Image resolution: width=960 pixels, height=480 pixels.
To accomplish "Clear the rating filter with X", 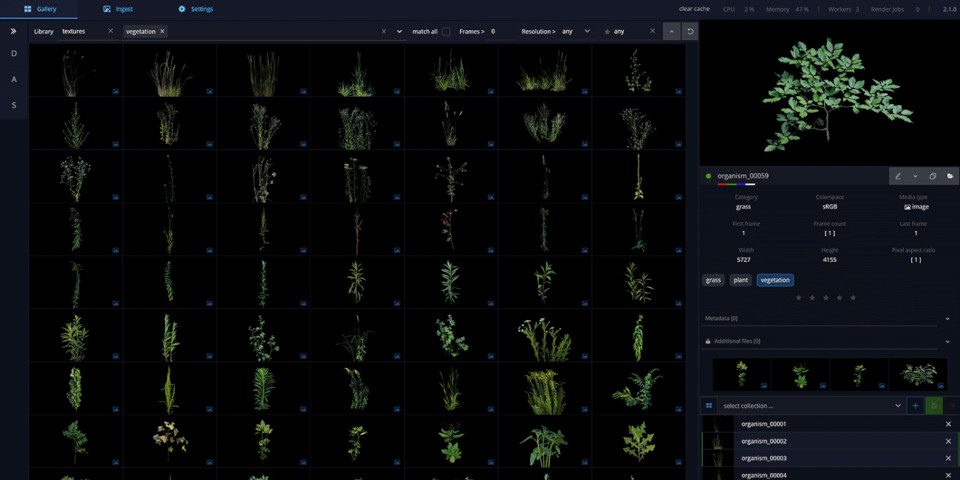I will click(x=653, y=31).
